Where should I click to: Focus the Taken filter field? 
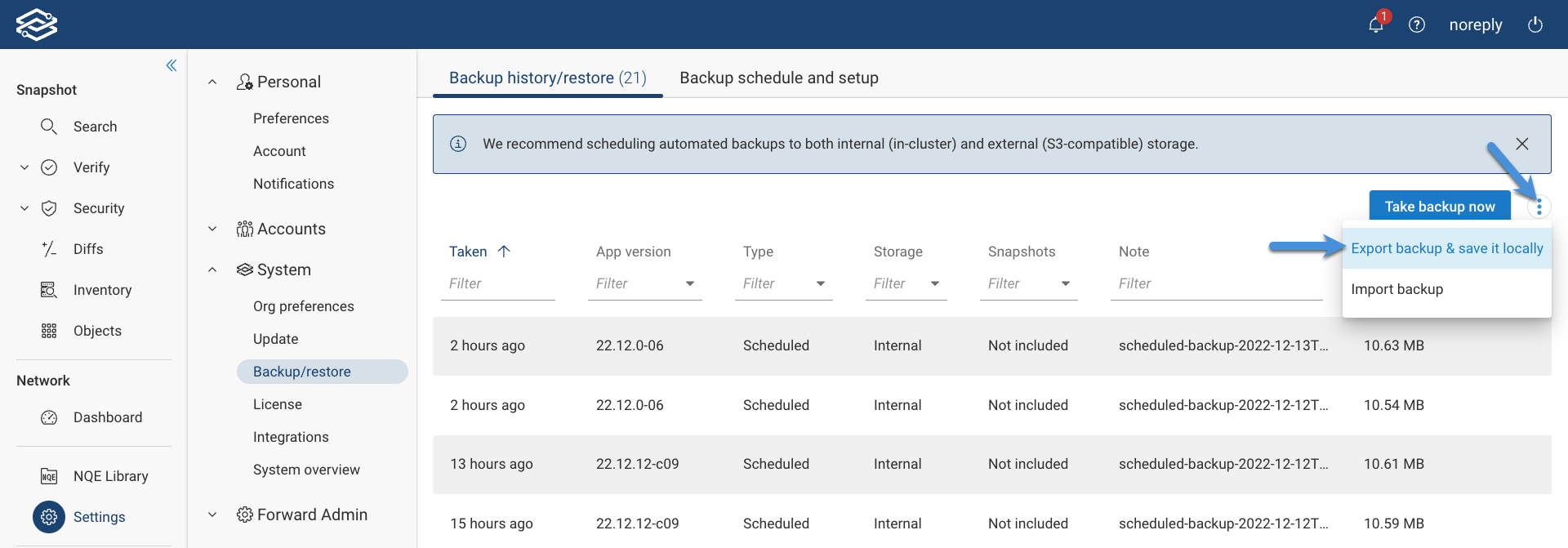click(x=498, y=283)
